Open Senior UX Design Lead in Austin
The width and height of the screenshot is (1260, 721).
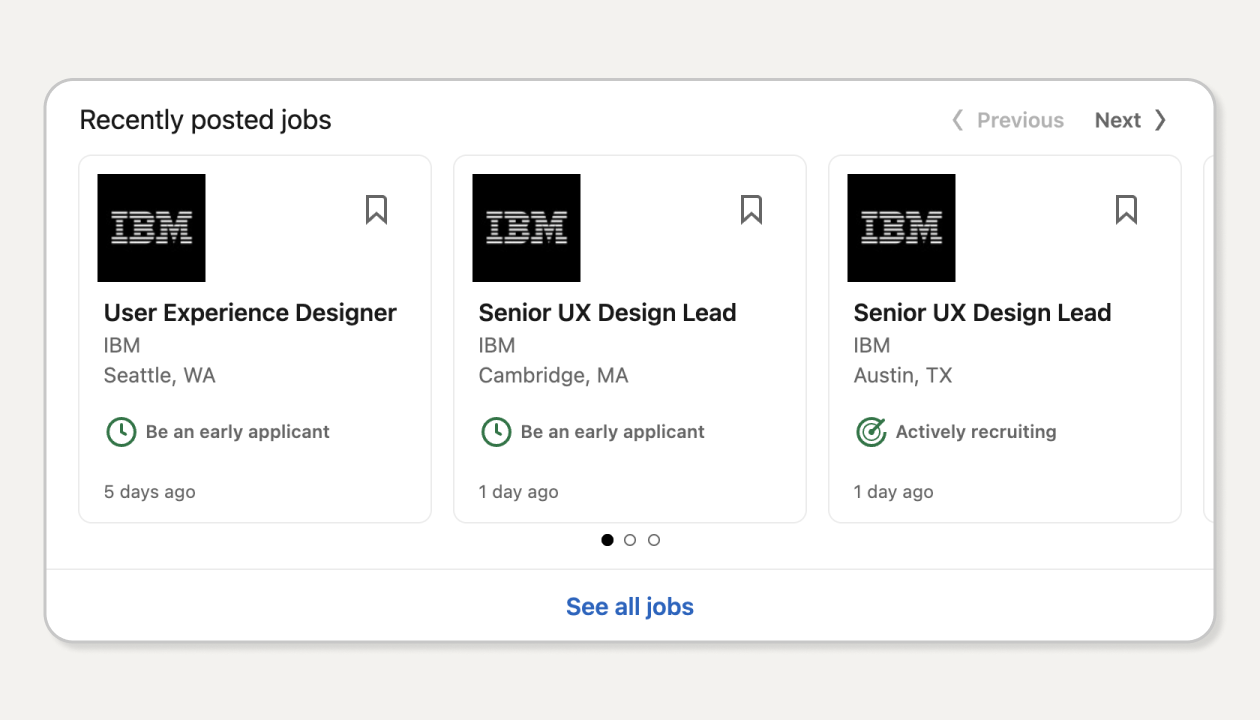(x=982, y=313)
